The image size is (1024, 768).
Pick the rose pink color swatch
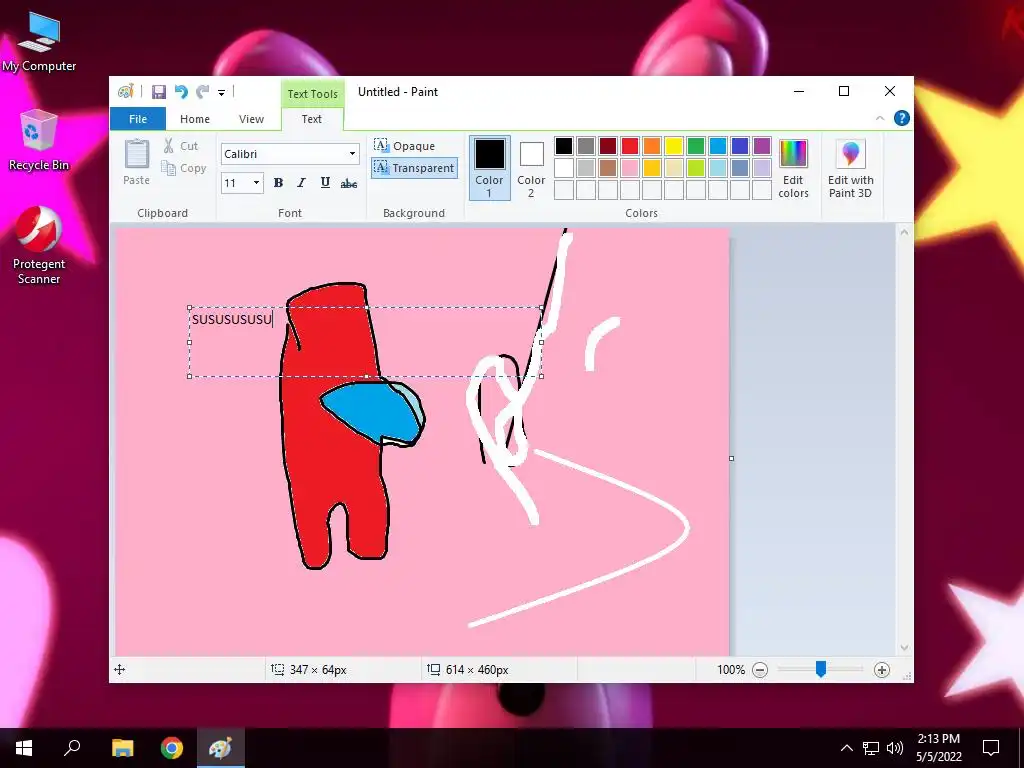tap(630, 168)
